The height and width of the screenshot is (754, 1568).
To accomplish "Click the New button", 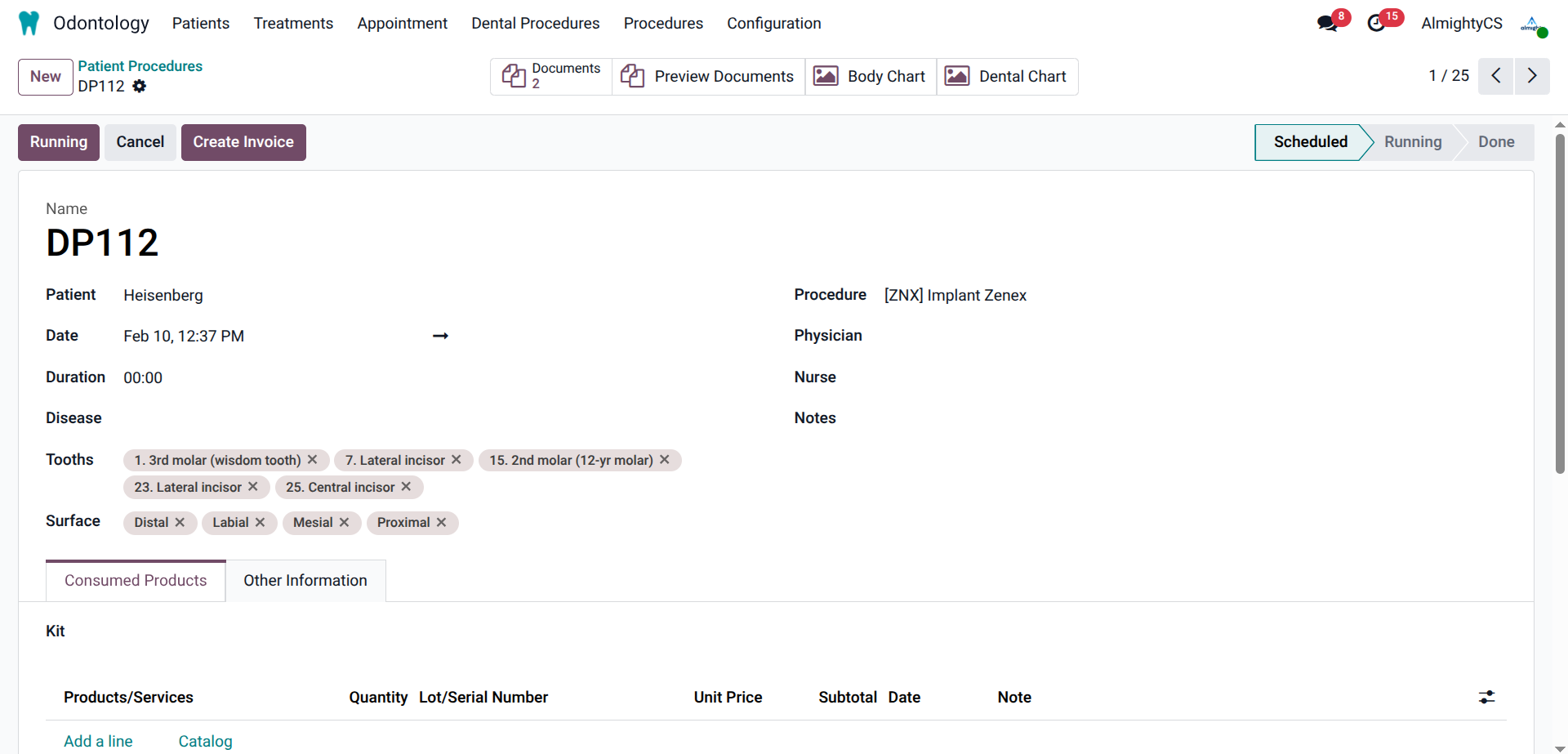I will tap(46, 77).
